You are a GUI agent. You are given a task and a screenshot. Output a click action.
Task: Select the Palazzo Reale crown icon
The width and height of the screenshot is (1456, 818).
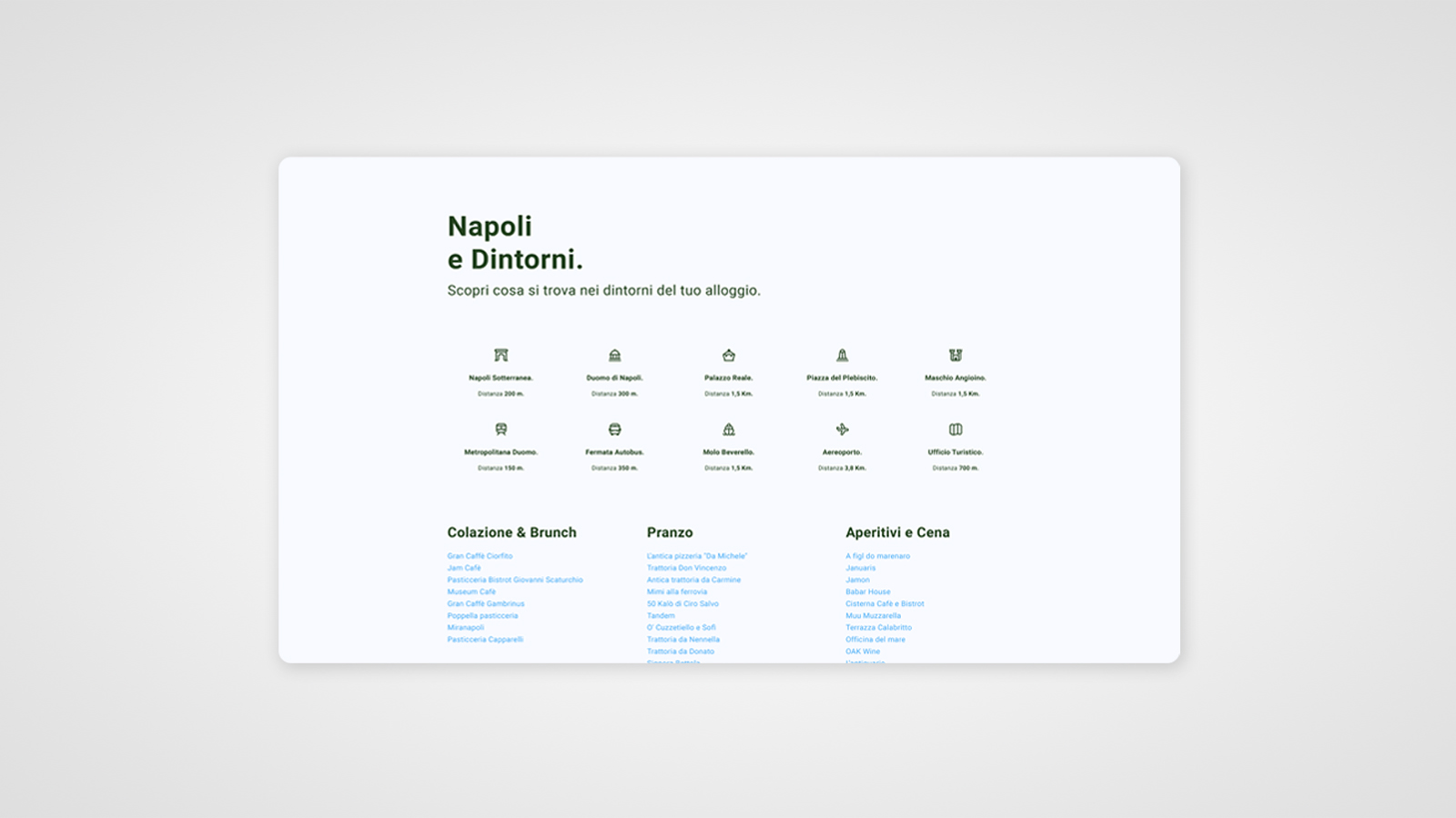[728, 355]
